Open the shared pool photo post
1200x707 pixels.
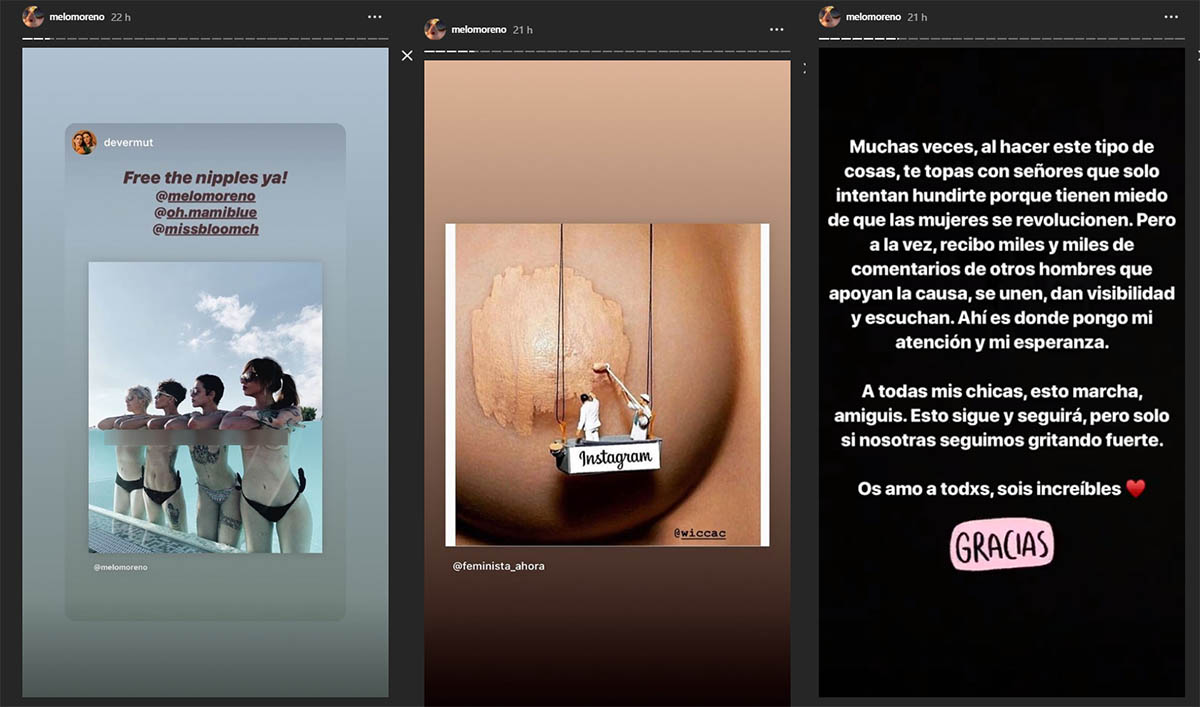[205, 407]
